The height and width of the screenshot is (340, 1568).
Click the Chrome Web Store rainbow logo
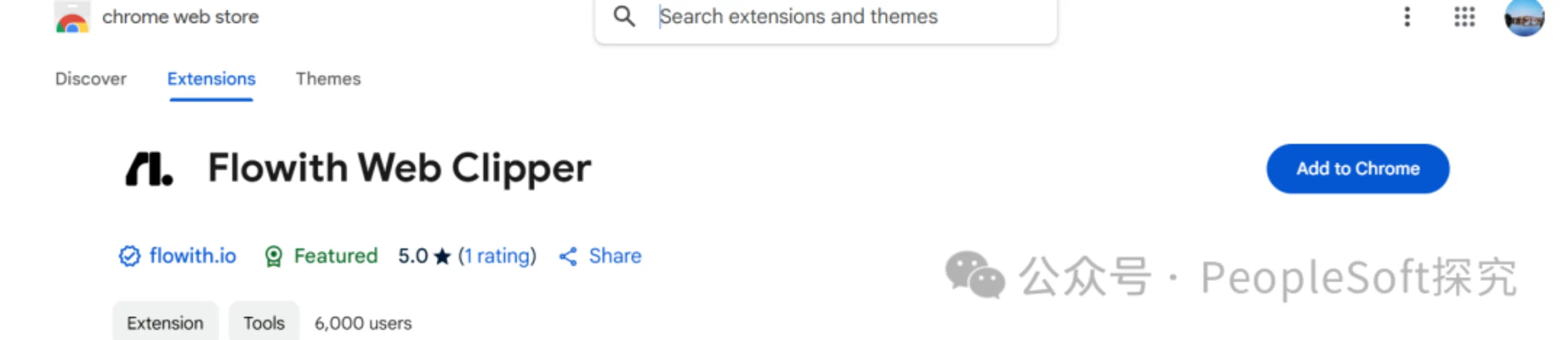73,18
